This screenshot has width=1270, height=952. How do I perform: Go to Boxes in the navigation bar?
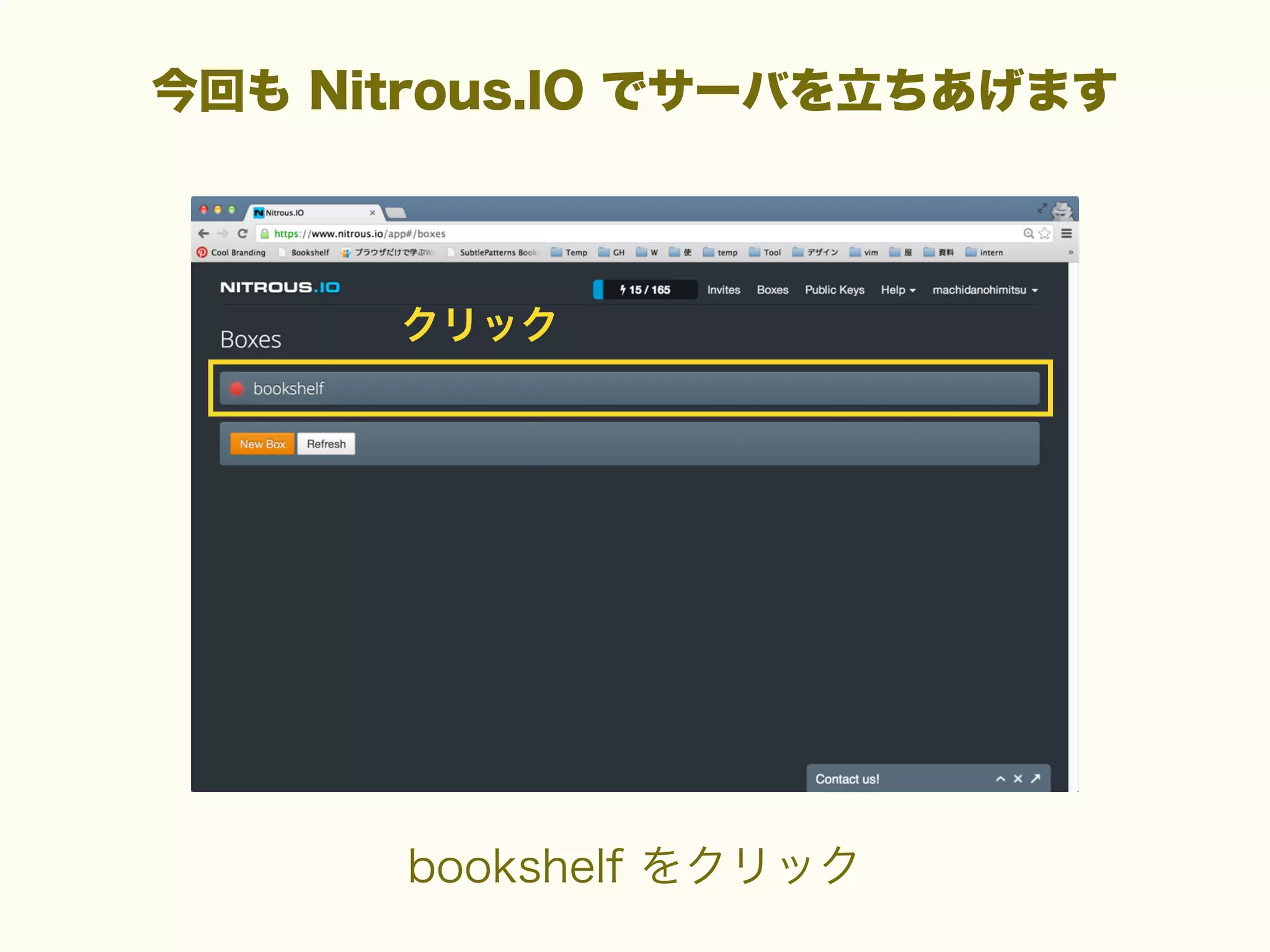(x=773, y=289)
